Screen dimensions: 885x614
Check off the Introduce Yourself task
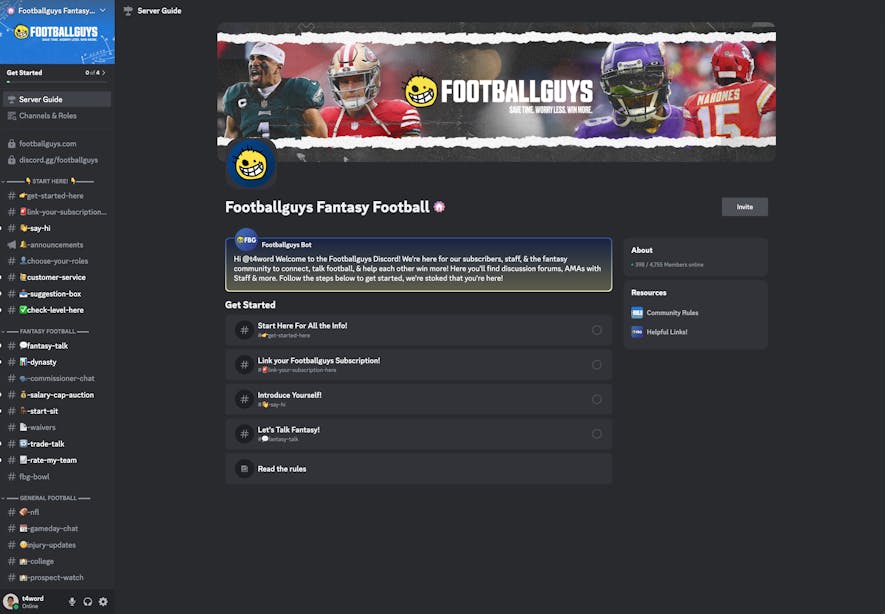click(x=597, y=400)
